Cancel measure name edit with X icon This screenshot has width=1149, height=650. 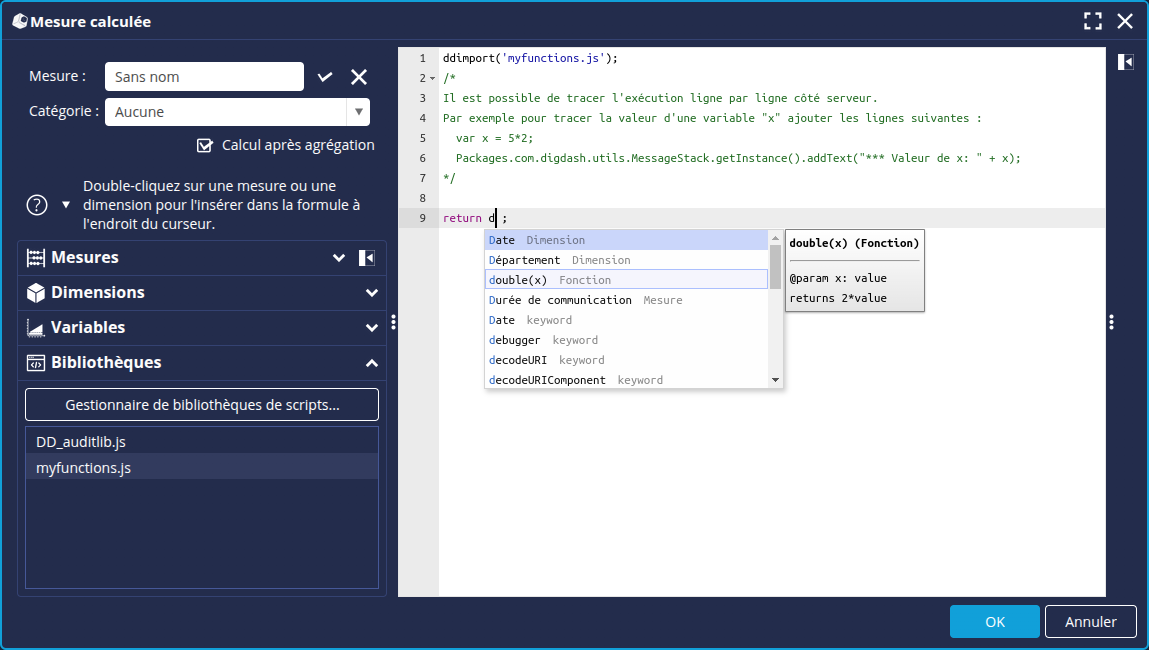pos(359,77)
